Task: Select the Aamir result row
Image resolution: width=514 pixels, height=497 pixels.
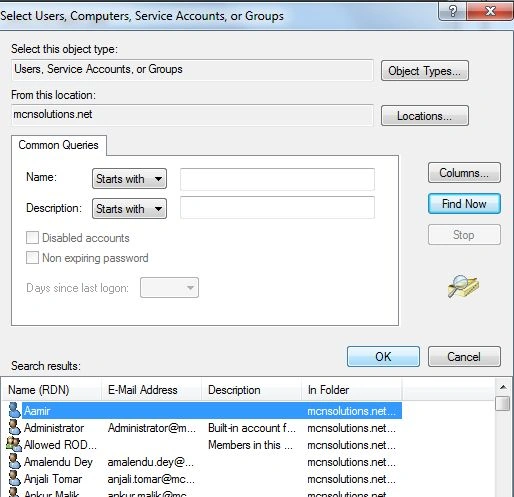Action: tap(204, 411)
